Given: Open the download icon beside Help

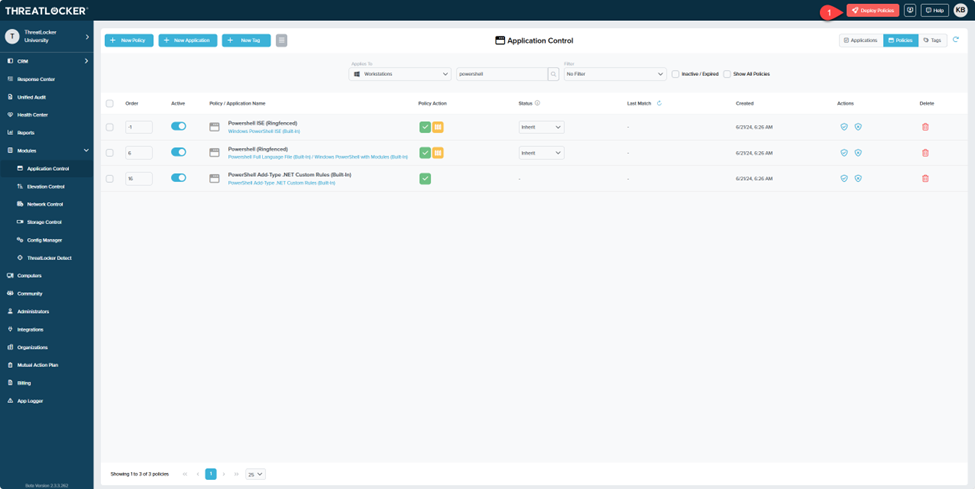Looking at the screenshot, I should click(x=910, y=11).
